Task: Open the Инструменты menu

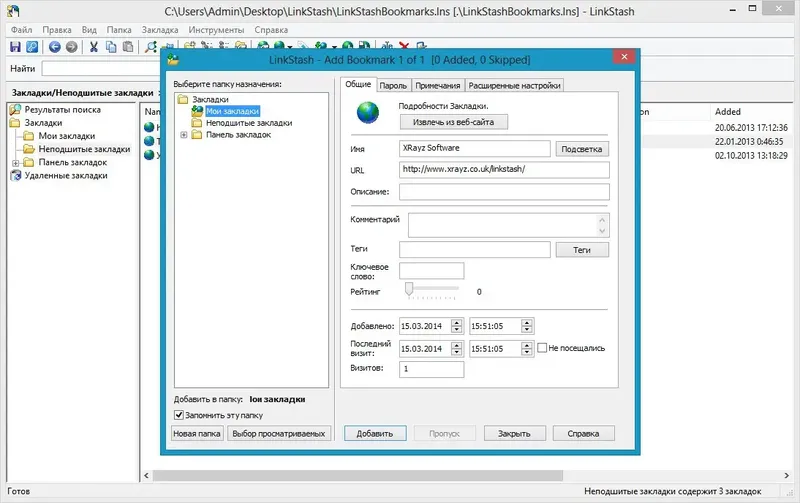Action: pos(216,30)
